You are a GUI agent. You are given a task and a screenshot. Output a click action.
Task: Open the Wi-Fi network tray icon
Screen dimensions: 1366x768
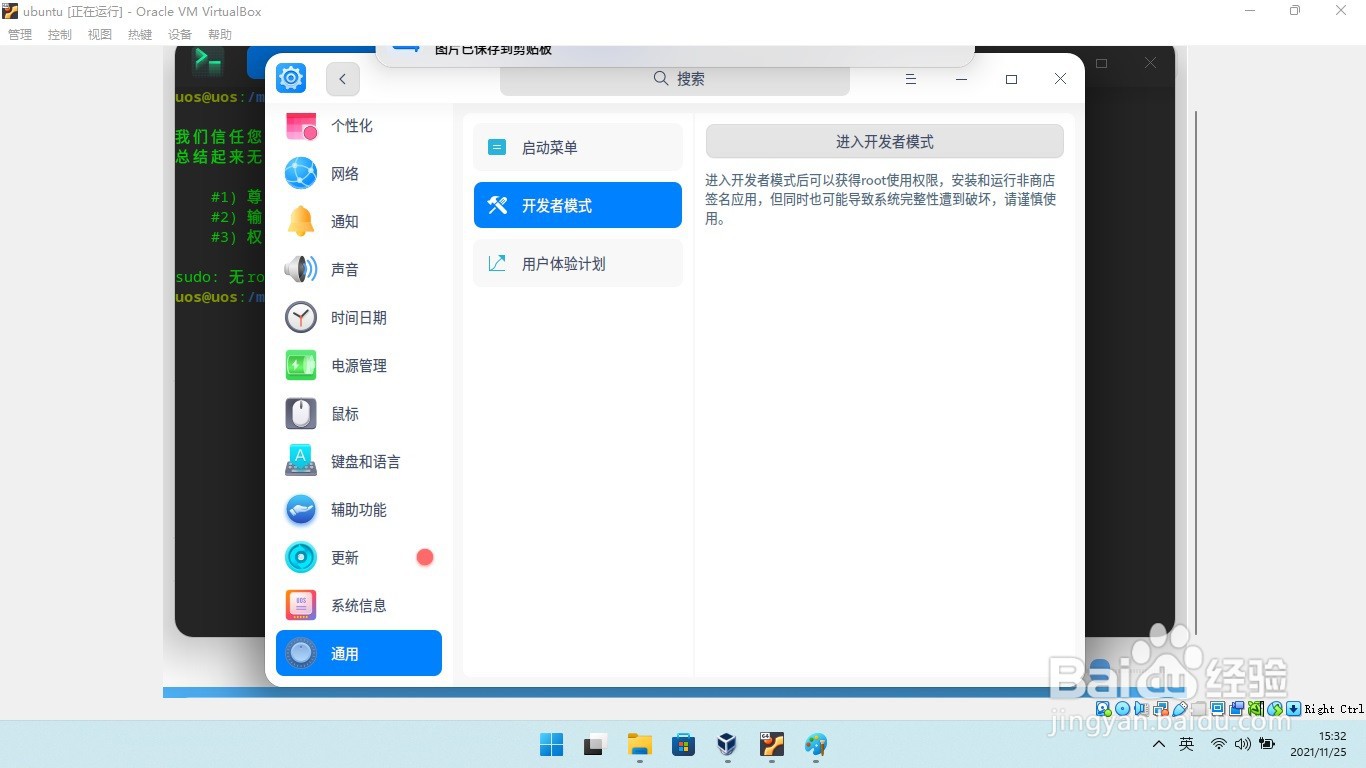tap(1218, 744)
